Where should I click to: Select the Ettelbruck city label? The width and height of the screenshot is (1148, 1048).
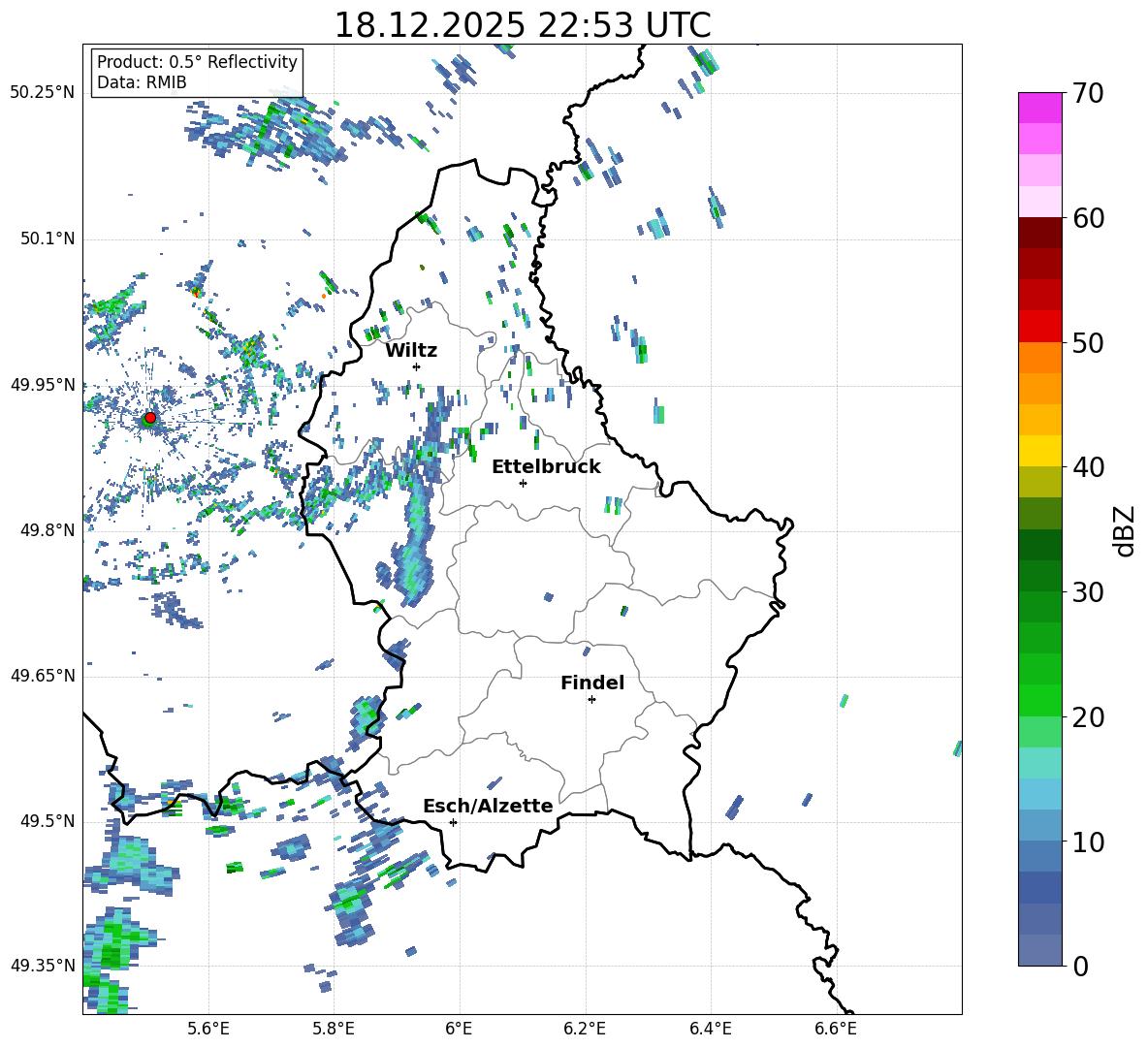pos(546,466)
